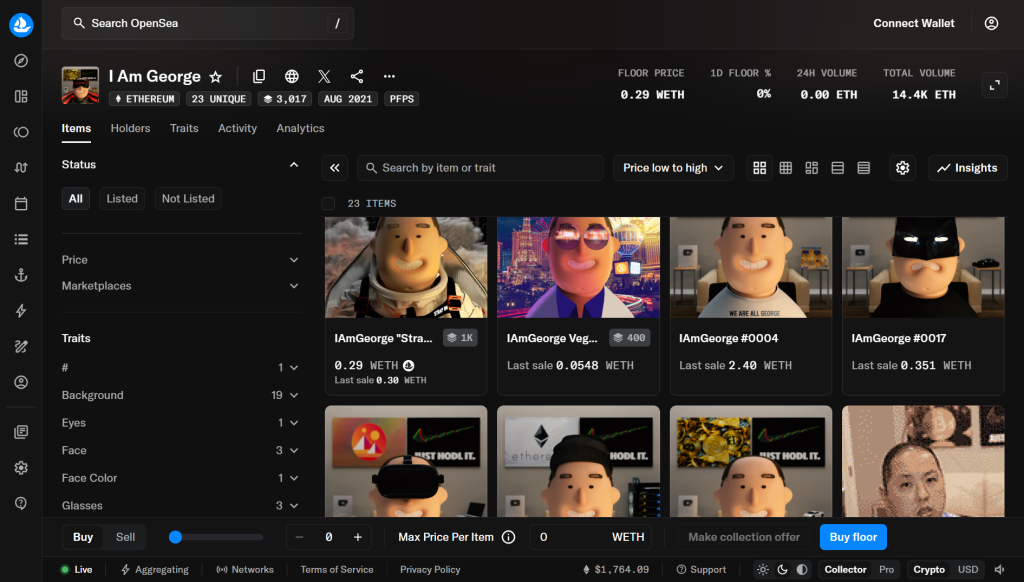
Task: Favorite I Am George with star icon
Action: pos(216,77)
